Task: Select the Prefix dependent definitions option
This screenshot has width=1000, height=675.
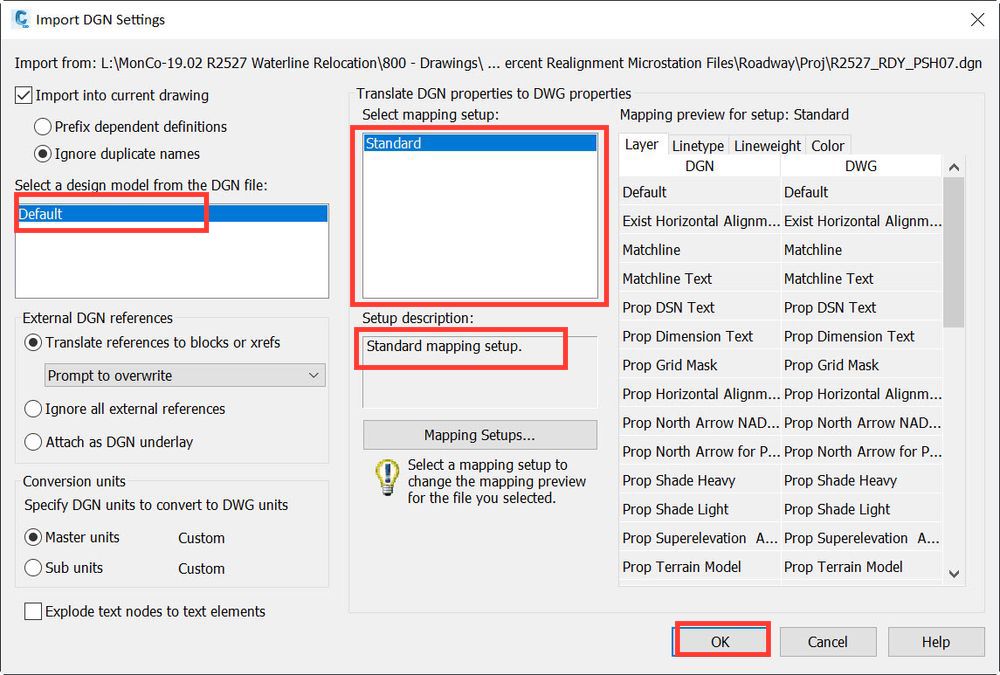Action: (x=41, y=127)
